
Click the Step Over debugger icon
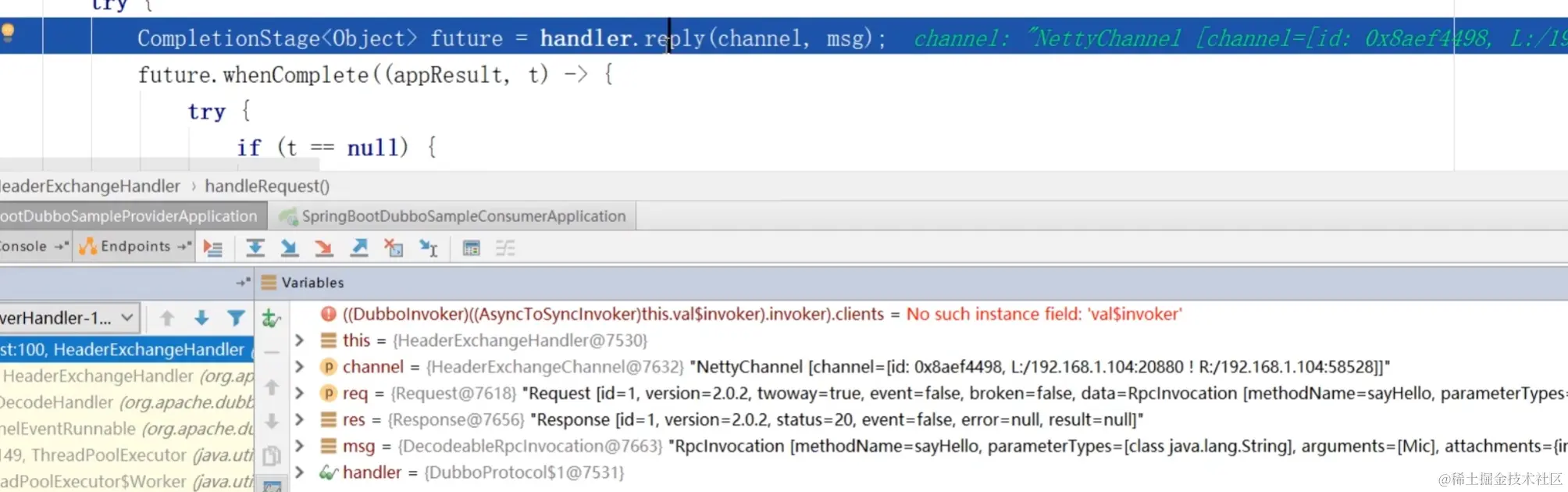point(255,248)
